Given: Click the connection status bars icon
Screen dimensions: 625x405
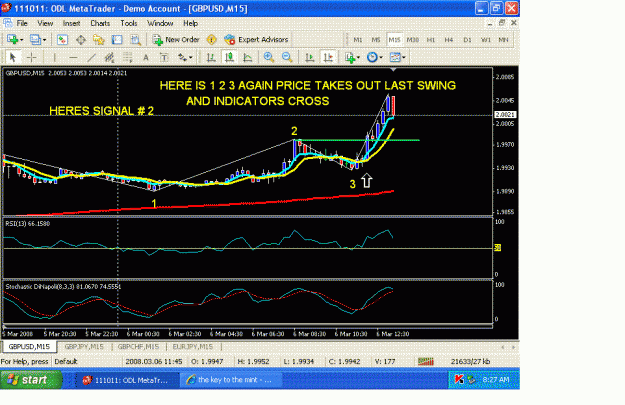Looking at the screenshot, I should 426,361.
